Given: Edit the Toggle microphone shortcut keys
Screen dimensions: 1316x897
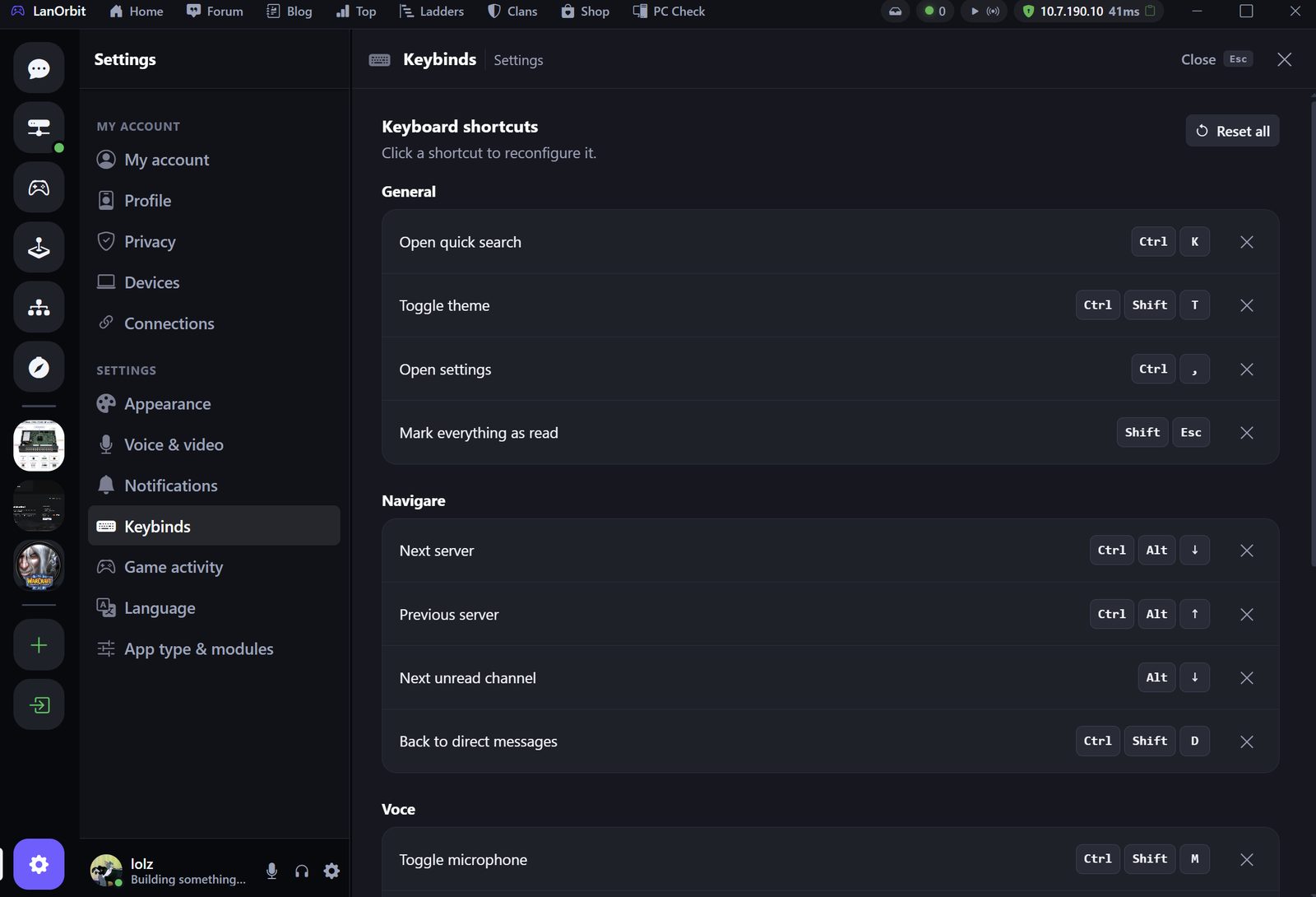Looking at the screenshot, I should point(1142,859).
